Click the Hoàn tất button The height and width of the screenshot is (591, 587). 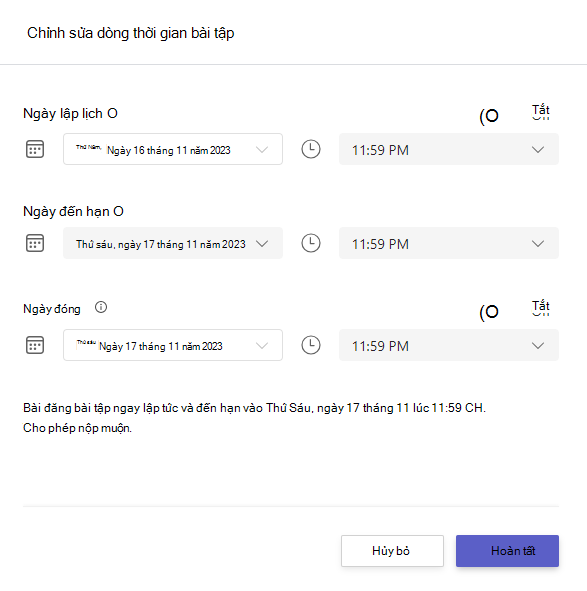coord(507,551)
